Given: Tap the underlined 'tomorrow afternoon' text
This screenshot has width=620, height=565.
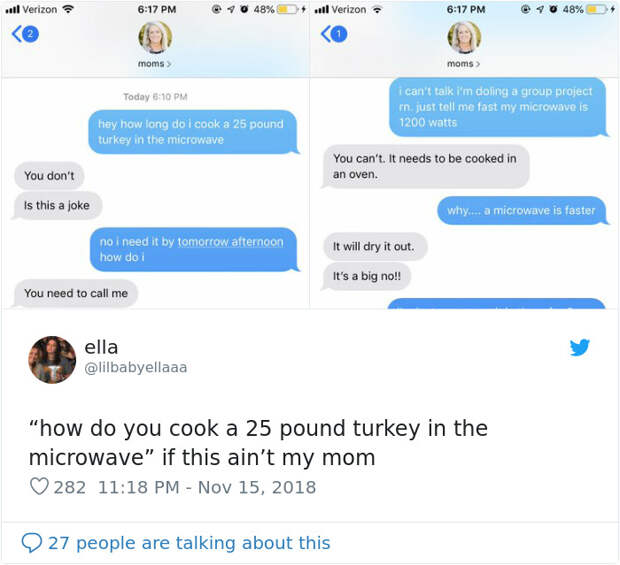Looking at the screenshot, I should pos(231,242).
